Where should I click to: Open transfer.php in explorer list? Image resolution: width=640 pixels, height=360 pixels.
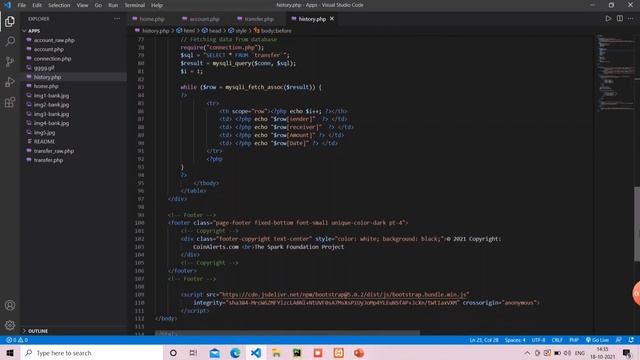pyautogui.click(x=48, y=160)
